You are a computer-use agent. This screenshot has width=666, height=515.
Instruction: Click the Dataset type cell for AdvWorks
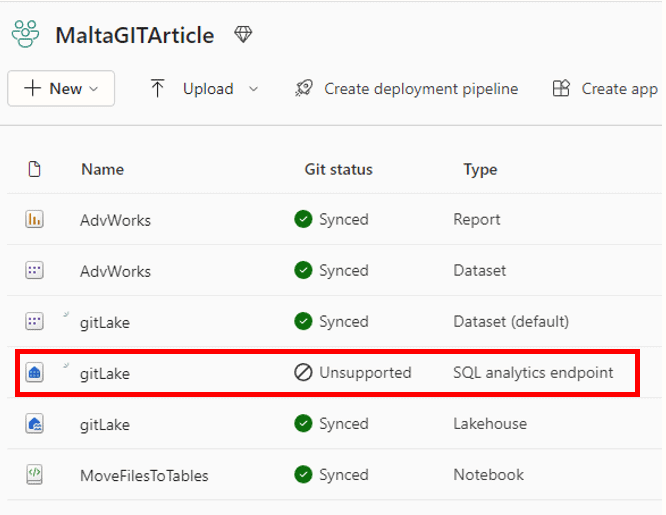[x=480, y=270]
